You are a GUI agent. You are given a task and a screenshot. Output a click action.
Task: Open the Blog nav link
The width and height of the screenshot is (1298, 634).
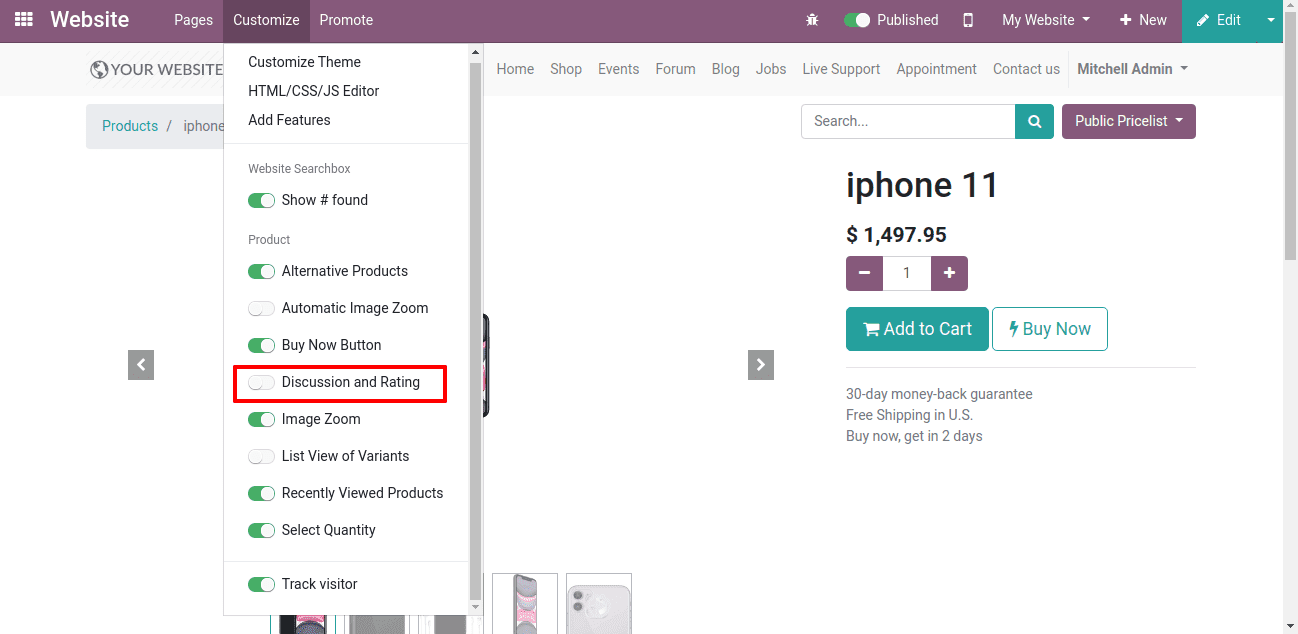726,69
